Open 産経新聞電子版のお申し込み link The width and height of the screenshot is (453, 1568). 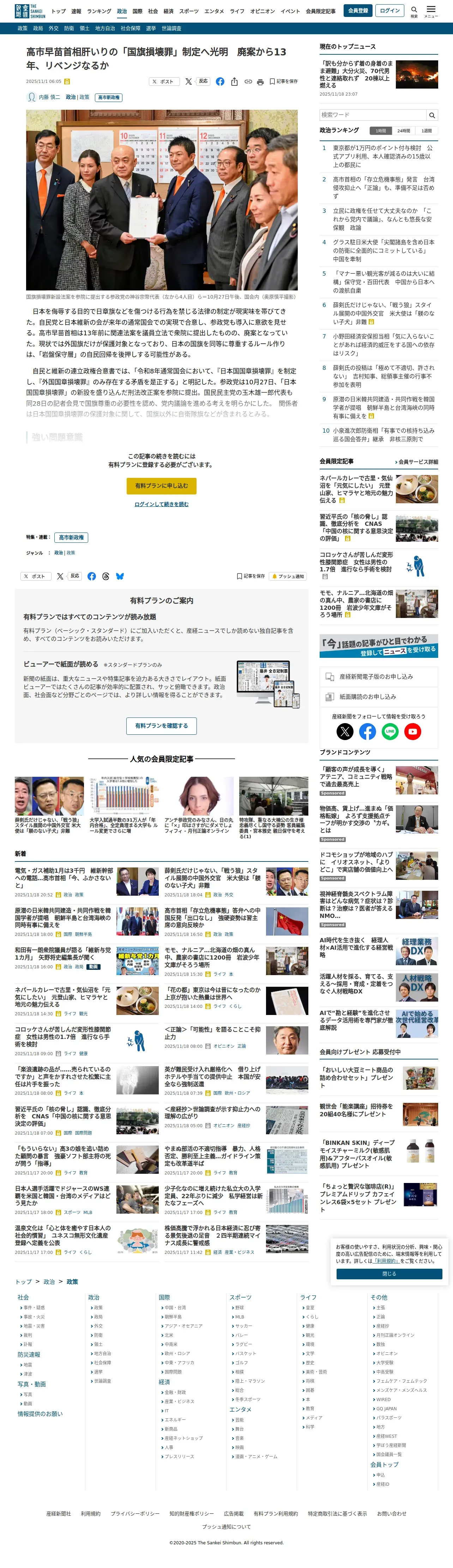pyautogui.click(x=379, y=676)
